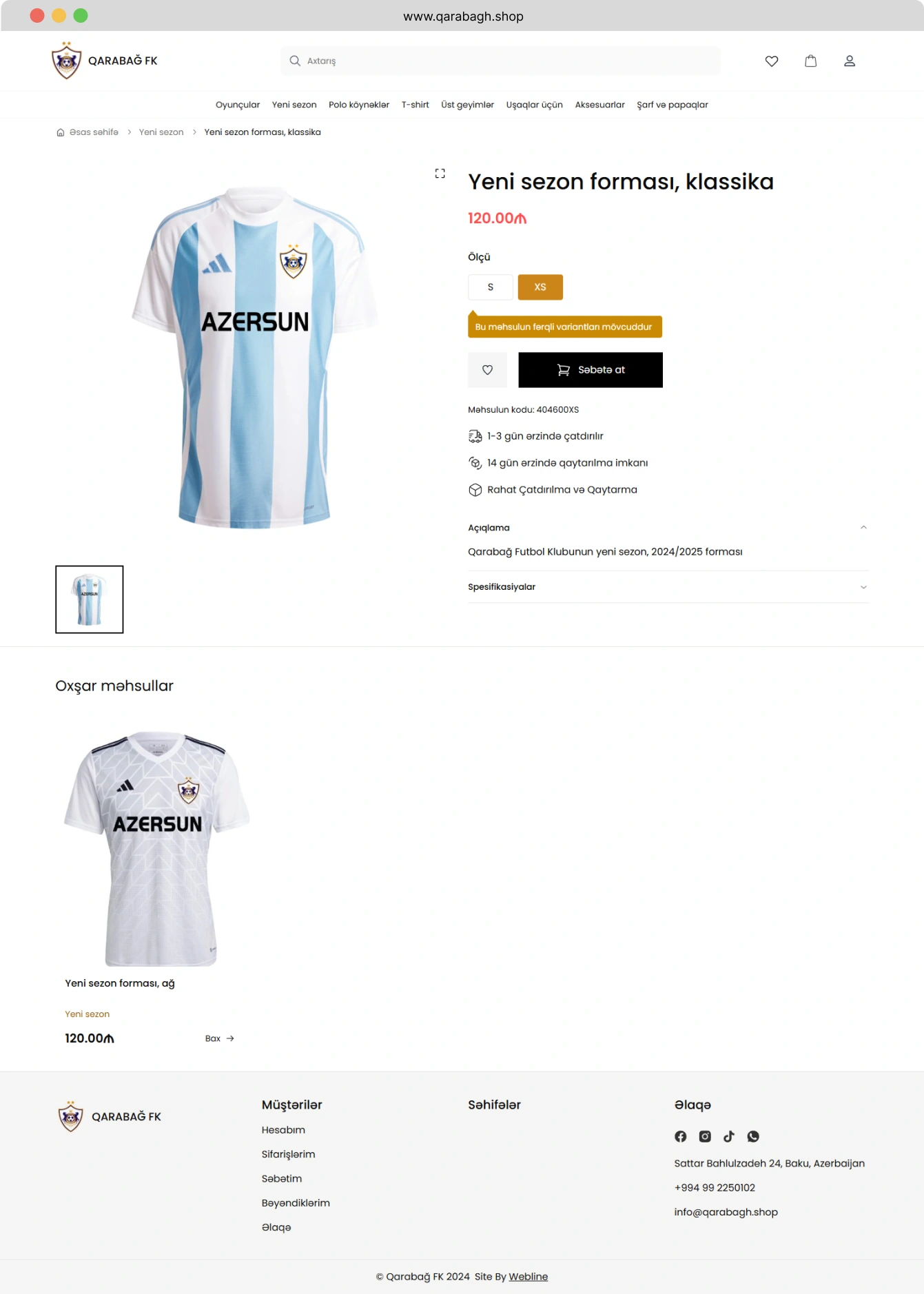
Task: Open the shopping bag cart icon
Action: (x=811, y=61)
